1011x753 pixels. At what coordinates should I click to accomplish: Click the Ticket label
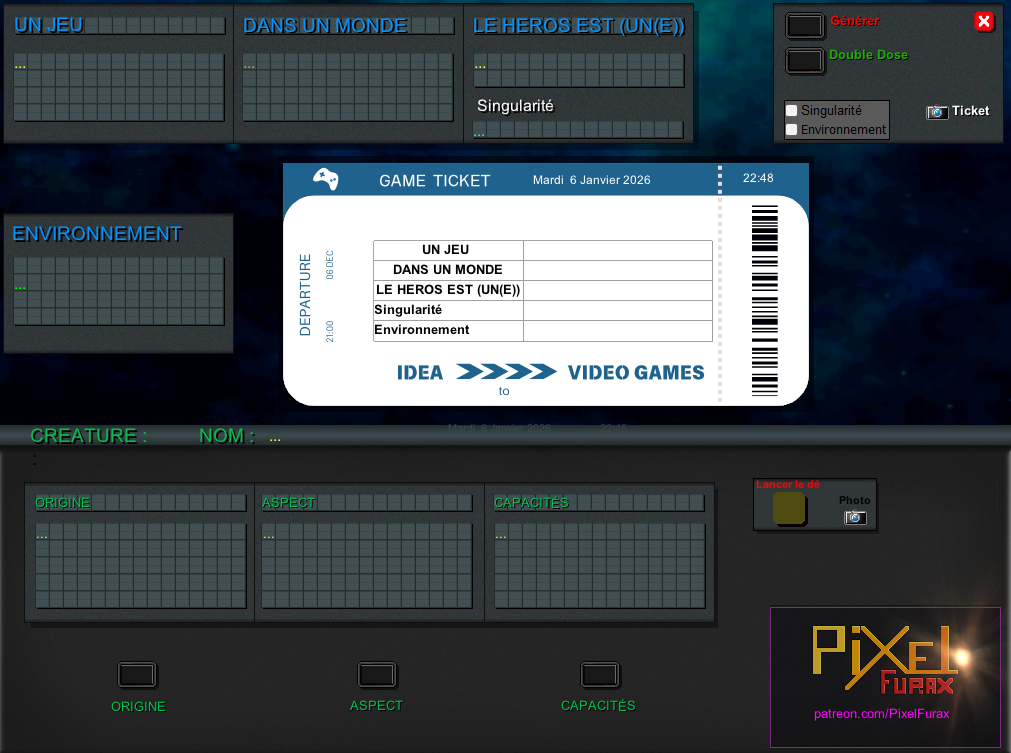[x=970, y=111]
